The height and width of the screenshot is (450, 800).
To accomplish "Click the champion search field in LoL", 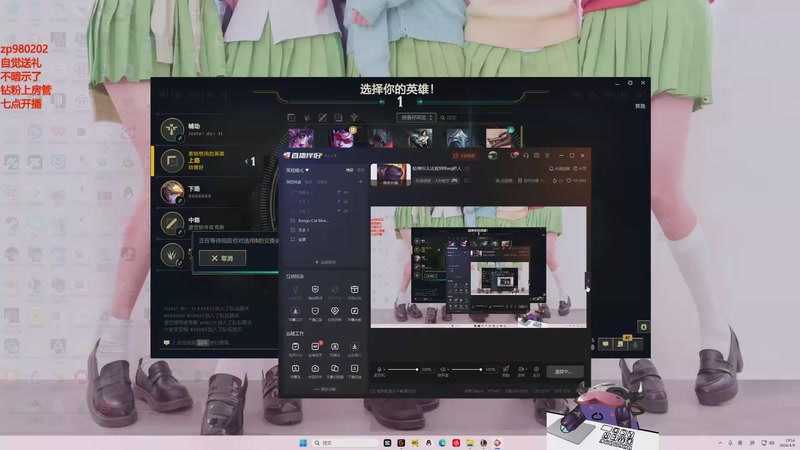I will 477,117.
